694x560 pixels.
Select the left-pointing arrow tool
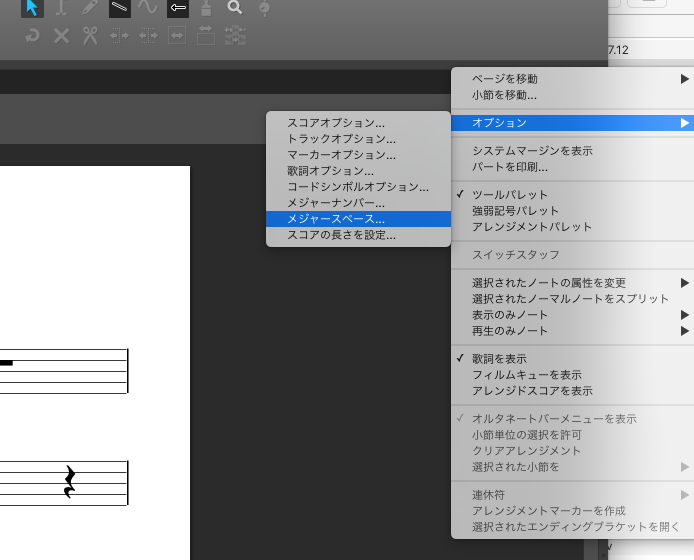pos(178,8)
